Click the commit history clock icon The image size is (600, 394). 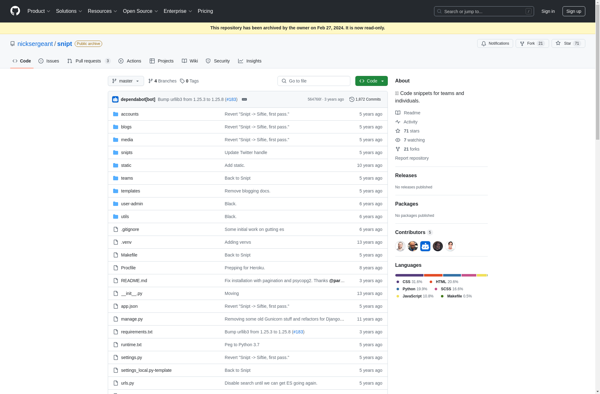351,99
